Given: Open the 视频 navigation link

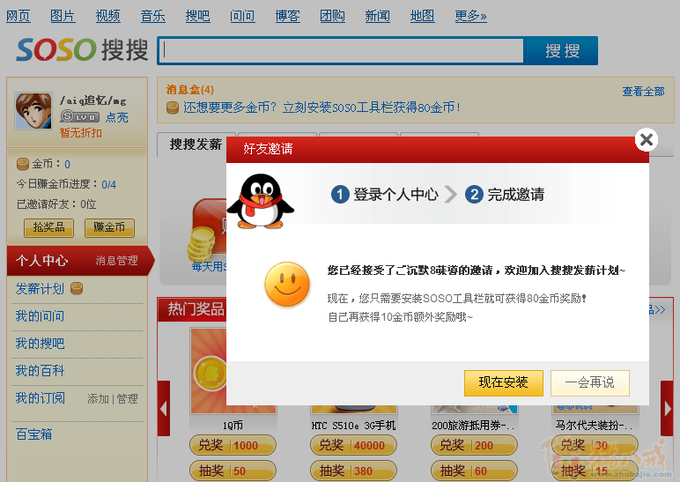Looking at the screenshot, I should pyautogui.click(x=108, y=16).
